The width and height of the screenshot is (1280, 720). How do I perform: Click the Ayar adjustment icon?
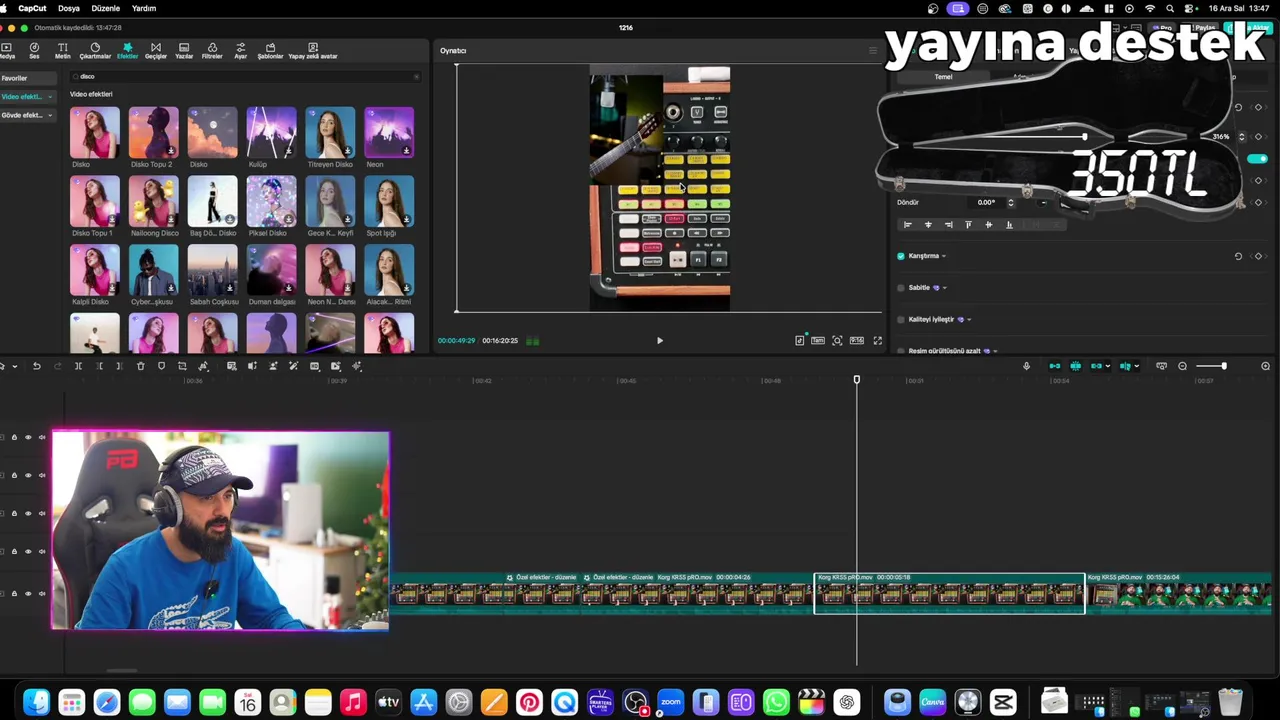click(x=240, y=51)
